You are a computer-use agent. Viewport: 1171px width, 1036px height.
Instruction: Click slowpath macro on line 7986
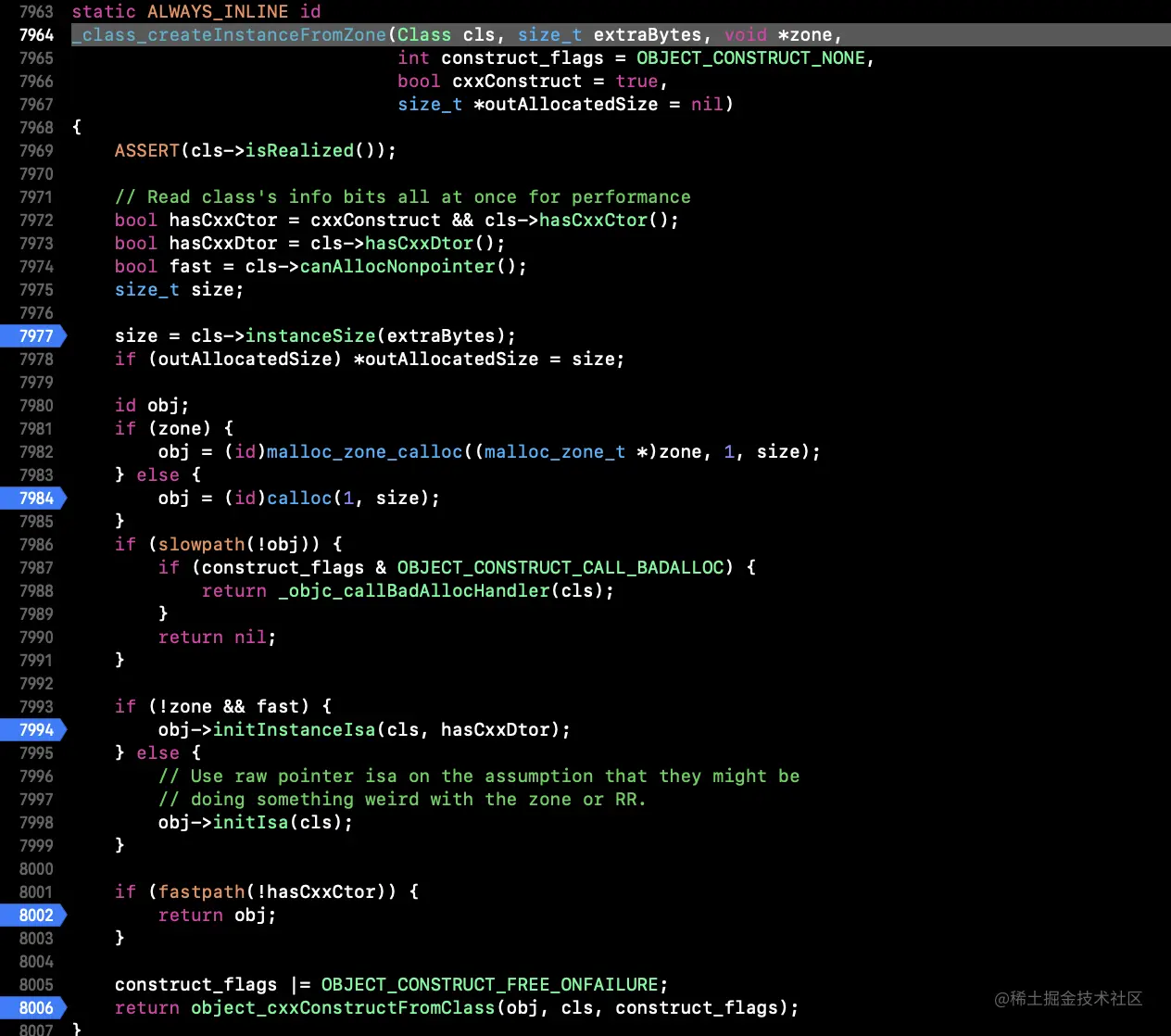point(201,544)
